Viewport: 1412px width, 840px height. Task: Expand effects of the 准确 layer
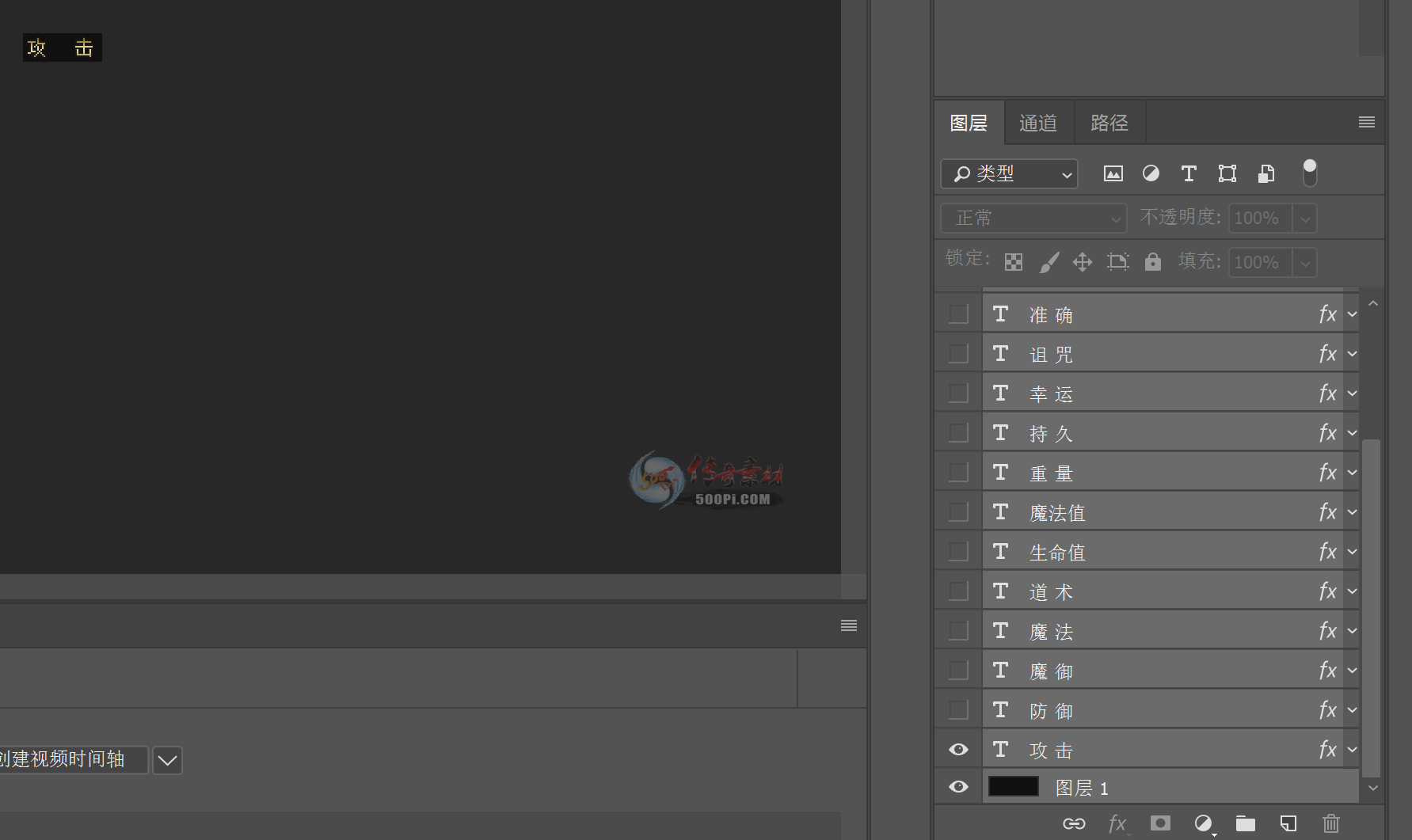[1353, 314]
